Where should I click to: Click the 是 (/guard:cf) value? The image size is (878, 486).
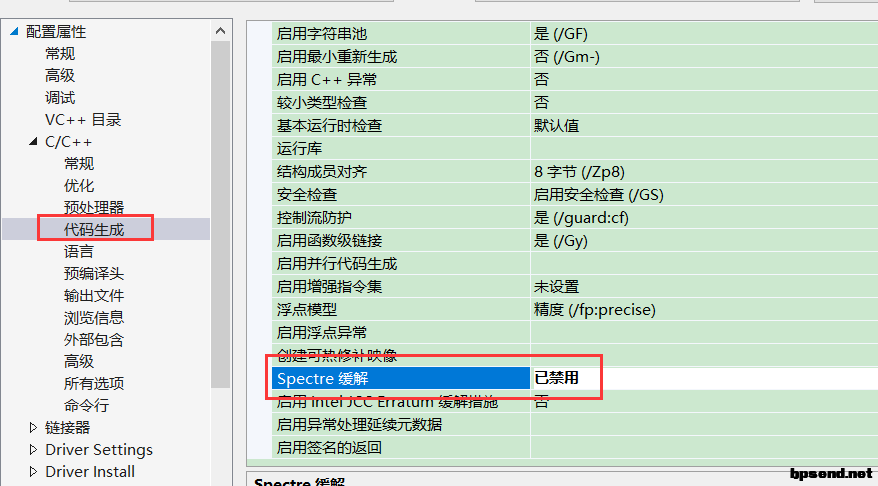581,217
